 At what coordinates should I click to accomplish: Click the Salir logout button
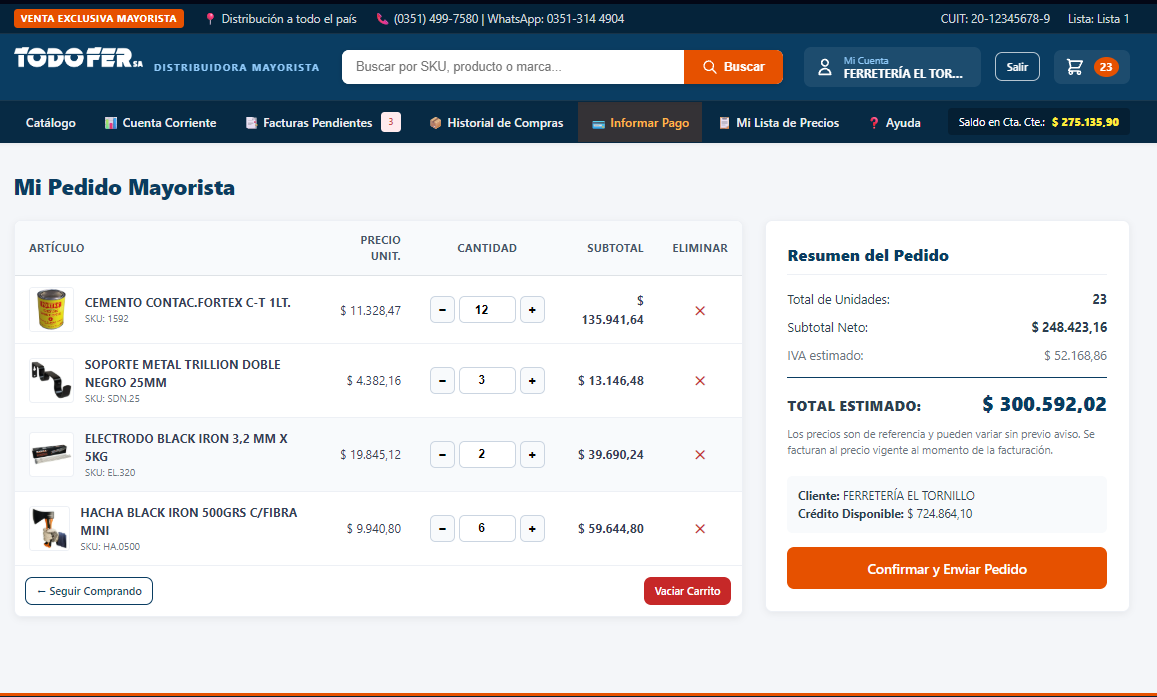[x=1018, y=67]
